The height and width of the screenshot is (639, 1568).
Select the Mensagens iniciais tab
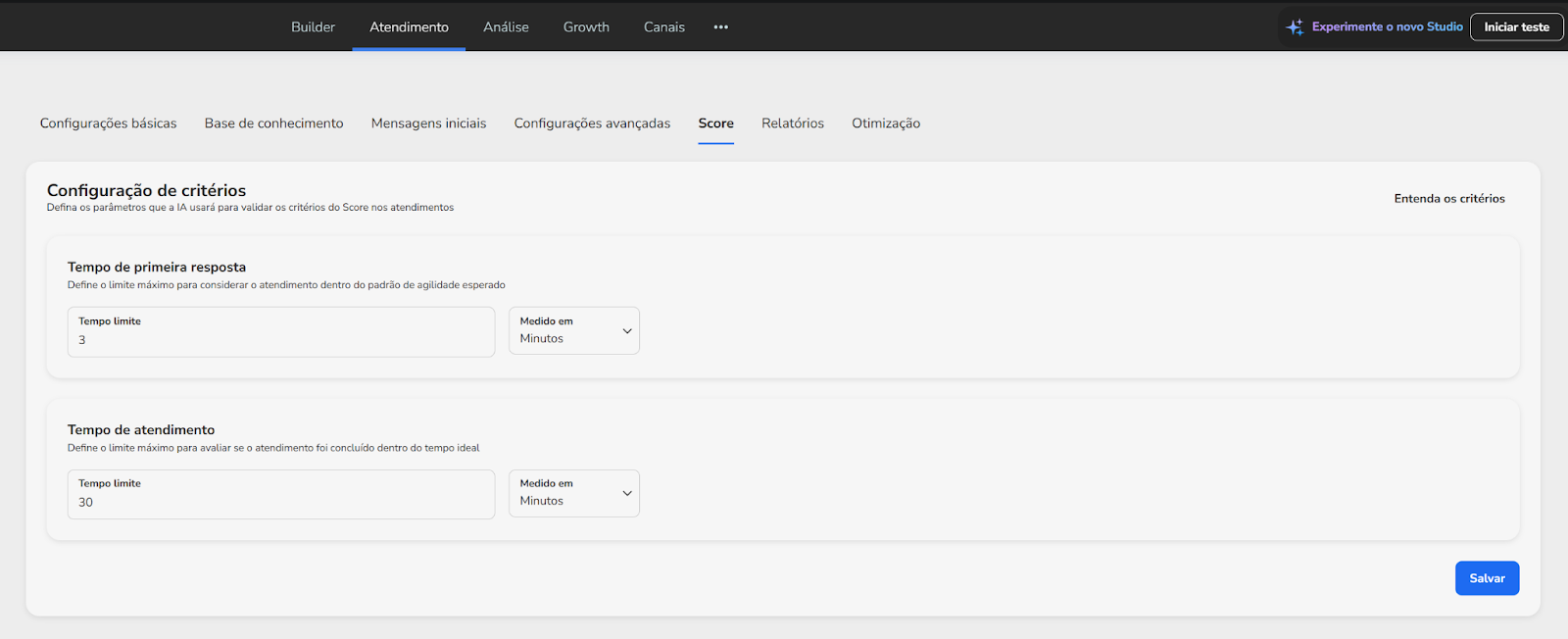[x=428, y=123]
